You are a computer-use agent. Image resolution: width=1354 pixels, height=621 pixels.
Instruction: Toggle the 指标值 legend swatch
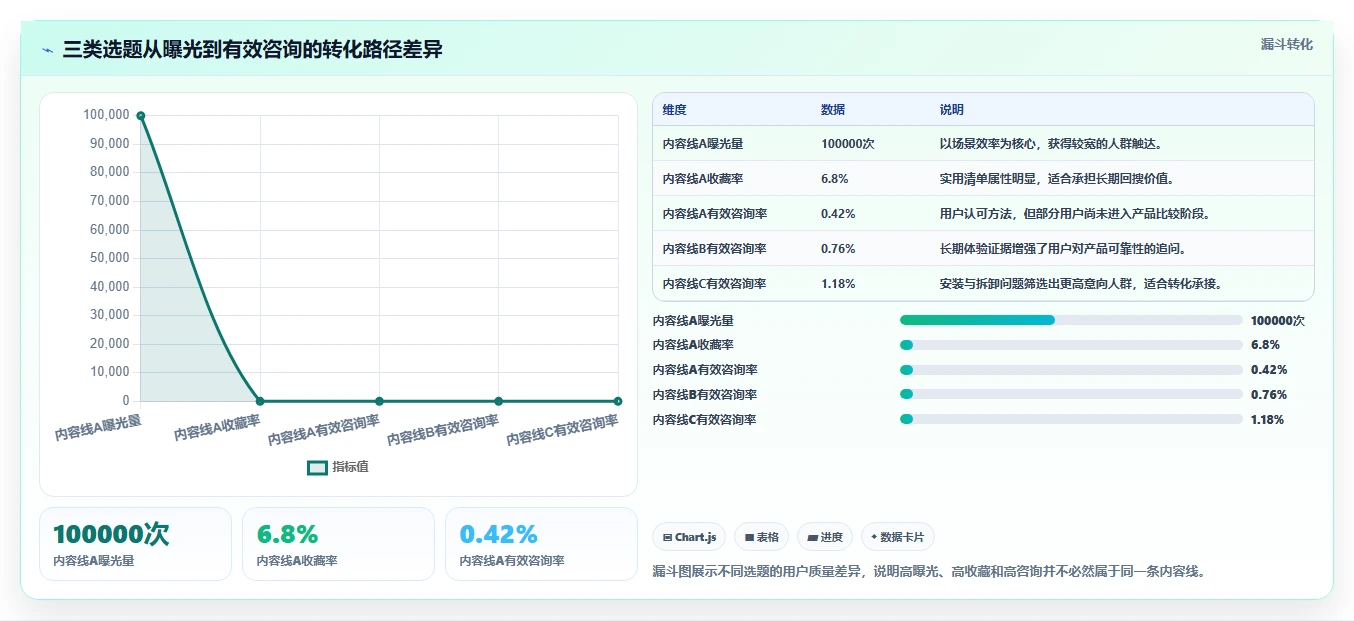click(317, 467)
